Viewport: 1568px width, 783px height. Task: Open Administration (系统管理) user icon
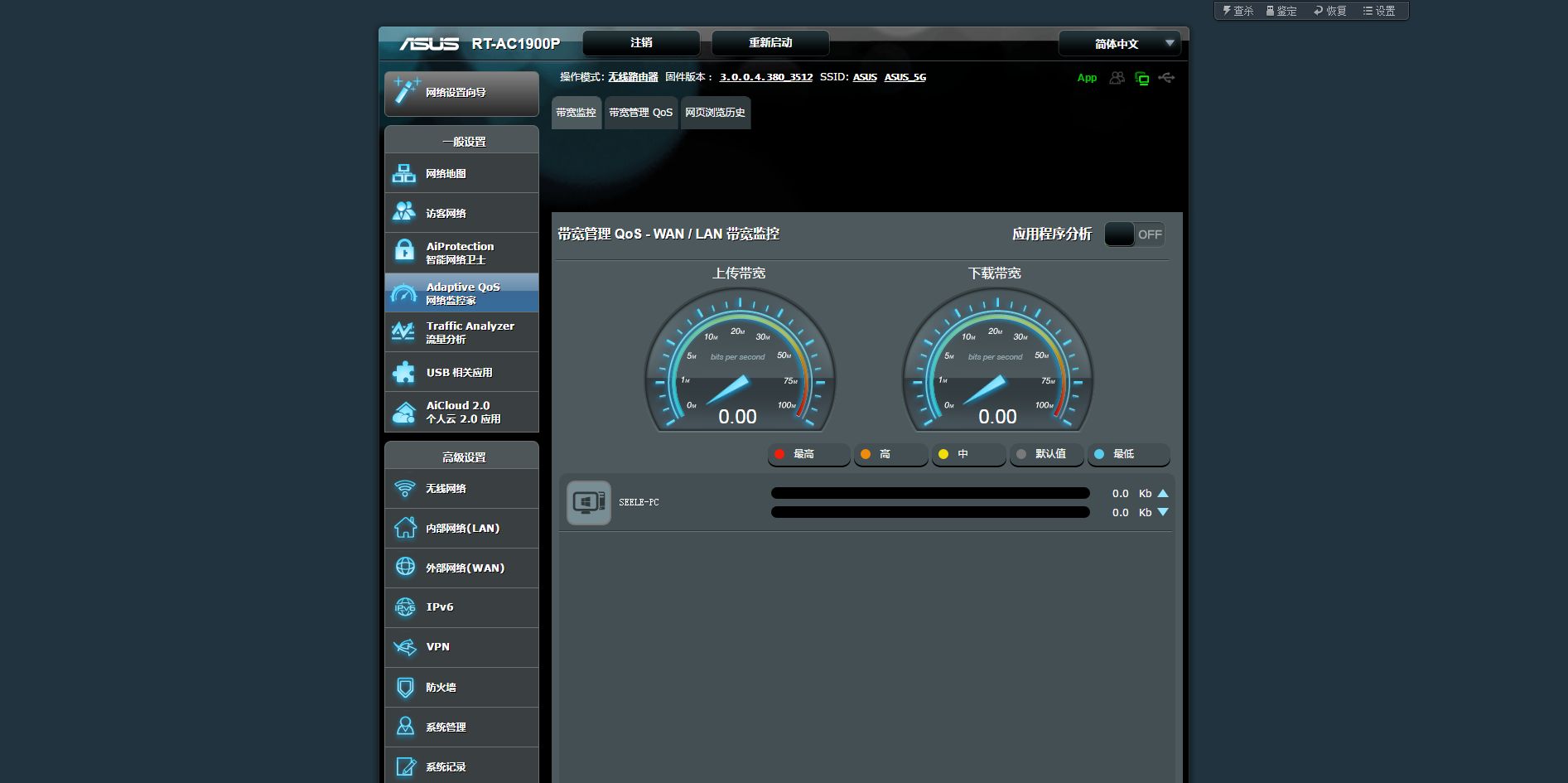(x=405, y=727)
